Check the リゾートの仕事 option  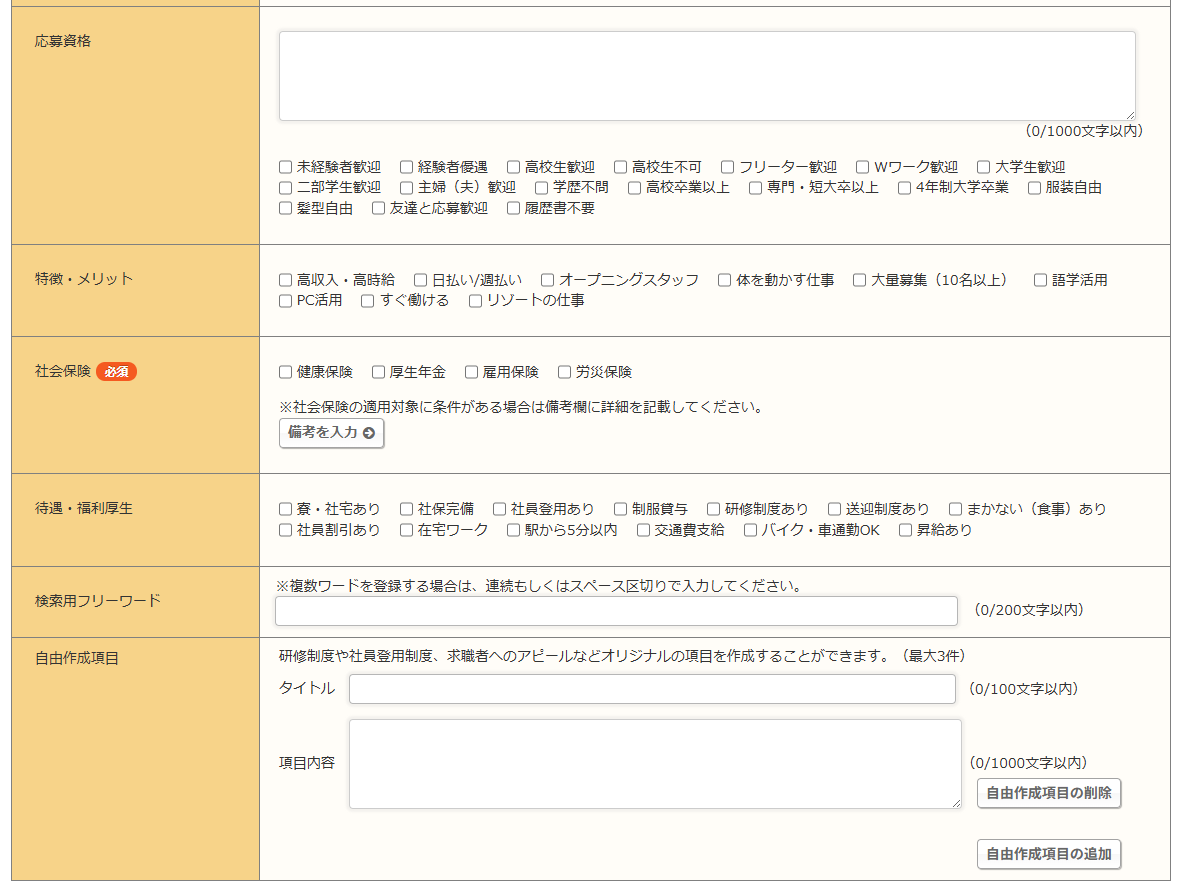coord(476,300)
